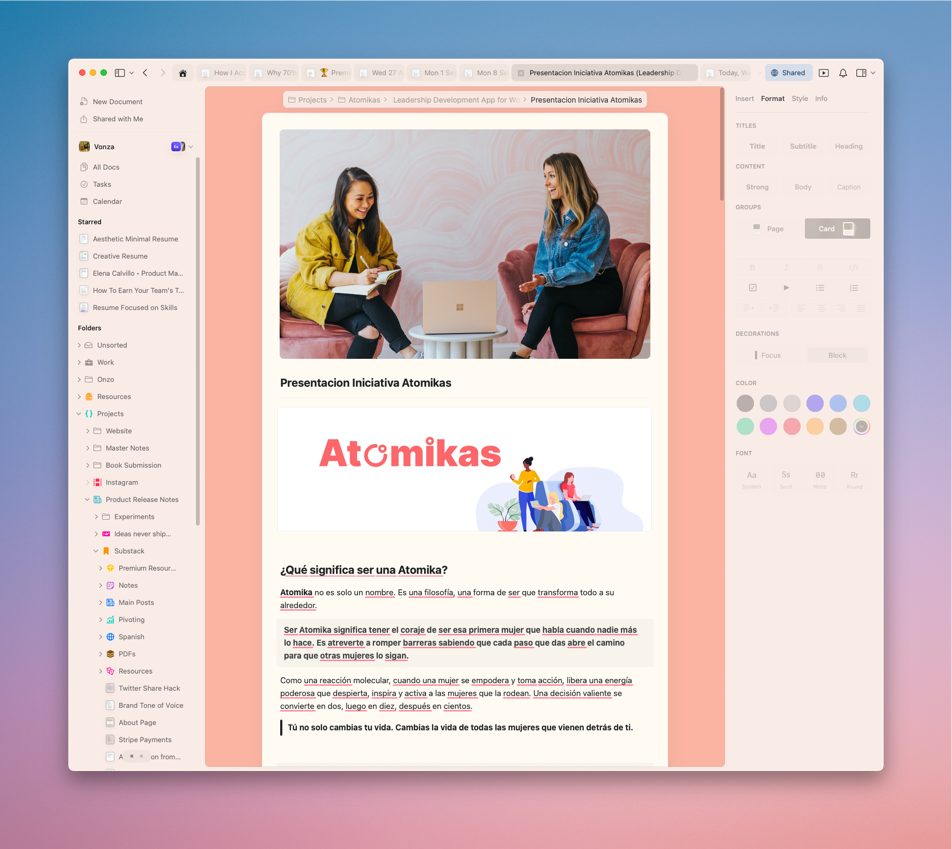This screenshot has height=849, width=952.
Task: Switch to the 'Why 70%' tab
Action: [x=275, y=73]
